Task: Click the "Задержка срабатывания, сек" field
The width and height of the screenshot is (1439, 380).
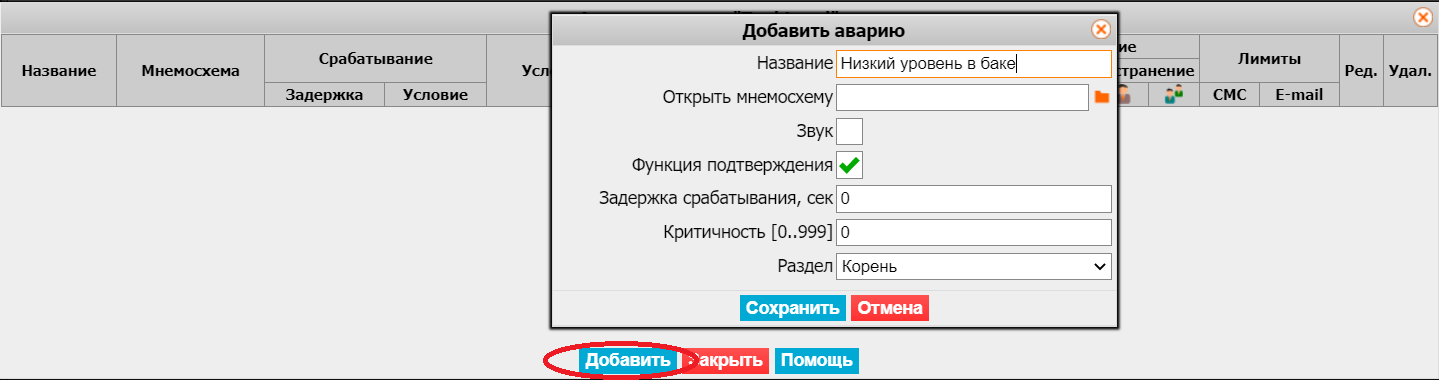Action: click(x=974, y=199)
